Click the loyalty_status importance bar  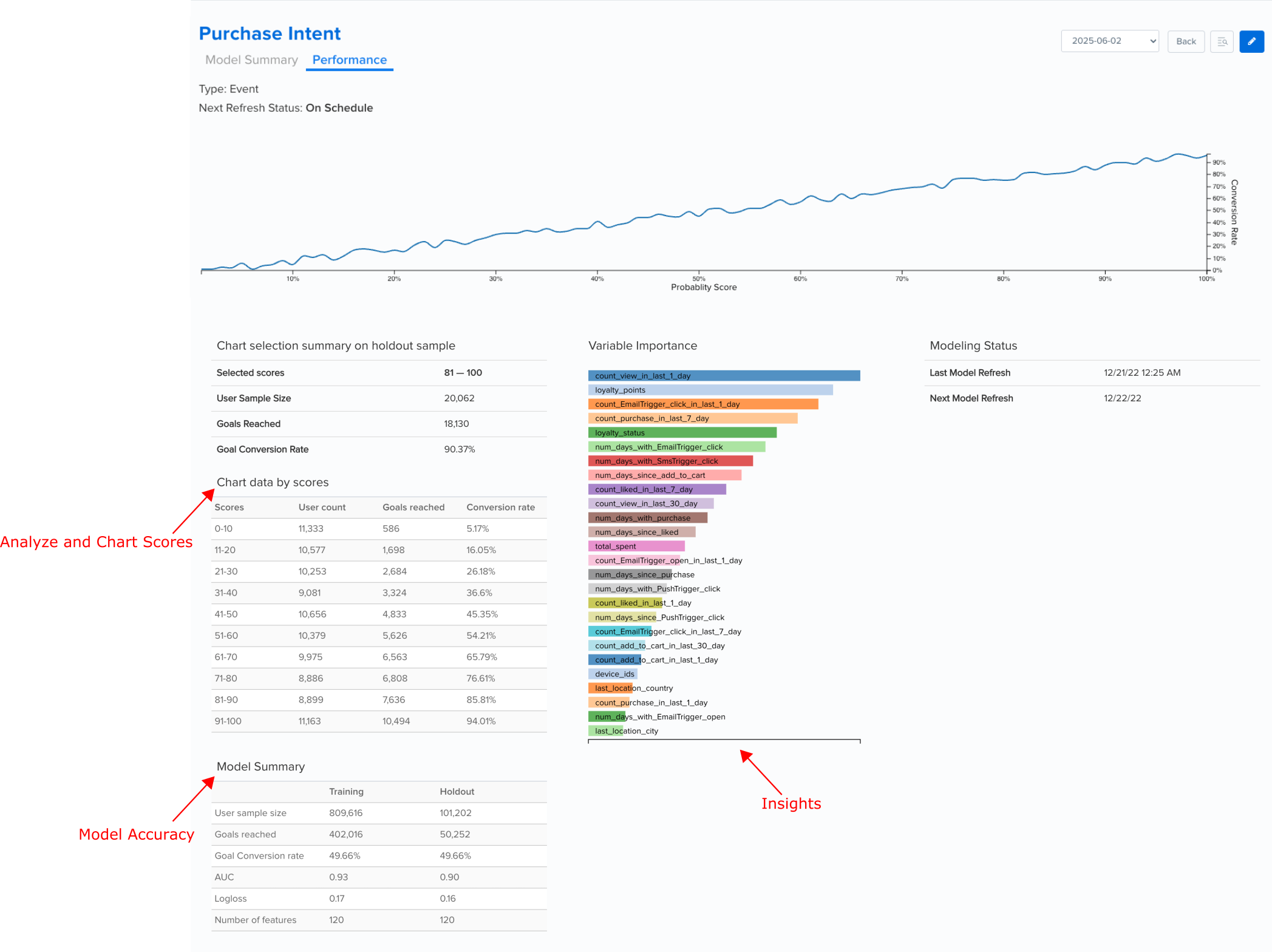pyautogui.click(x=682, y=433)
